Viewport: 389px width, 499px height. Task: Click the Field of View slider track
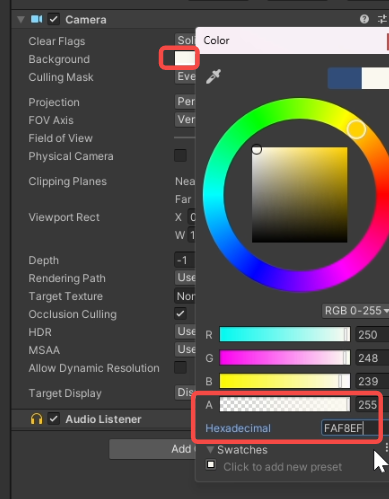click(x=185, y=137)
